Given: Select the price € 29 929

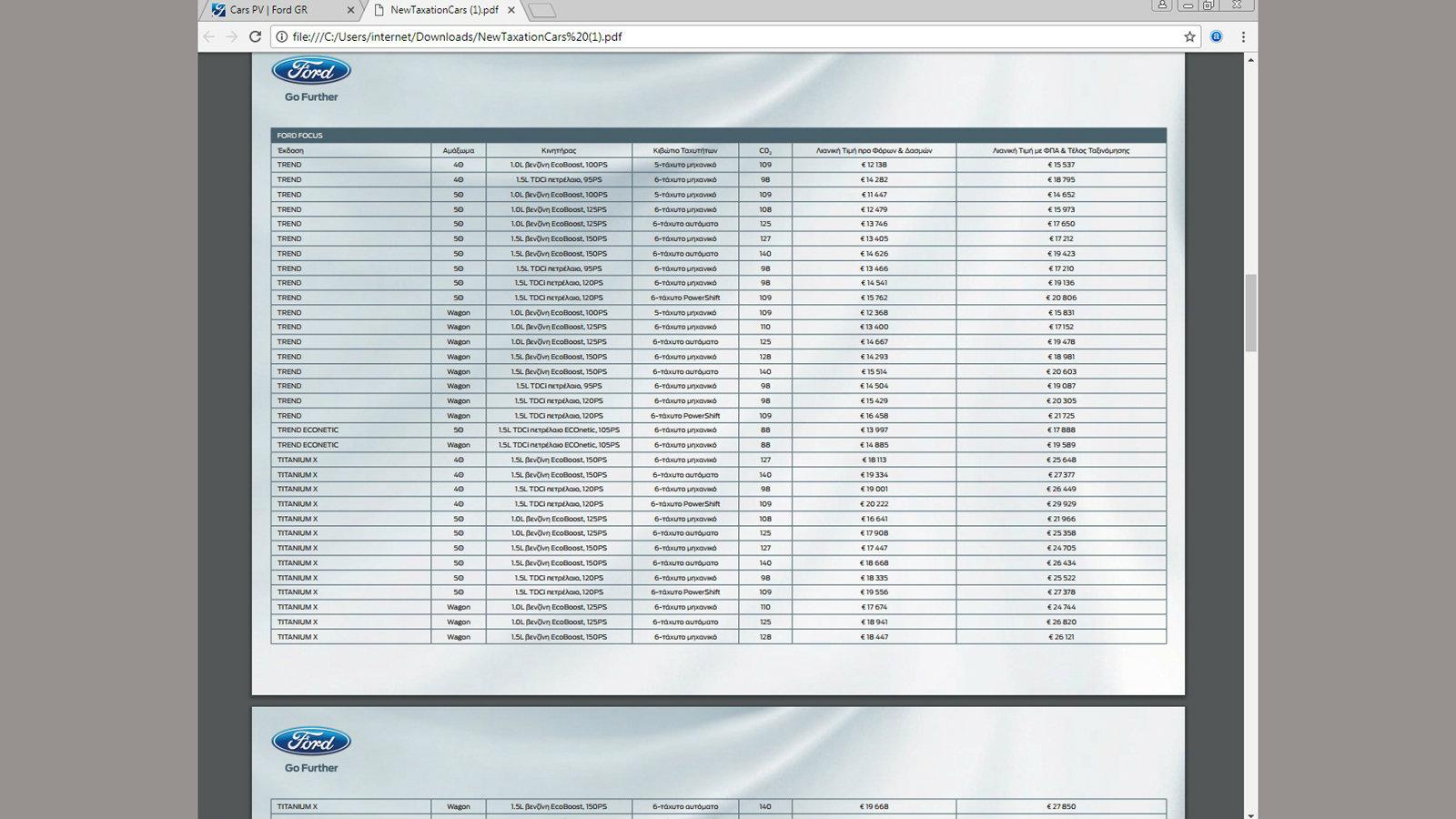Looking at the screenshot, I should click(x=1061, y=503).
